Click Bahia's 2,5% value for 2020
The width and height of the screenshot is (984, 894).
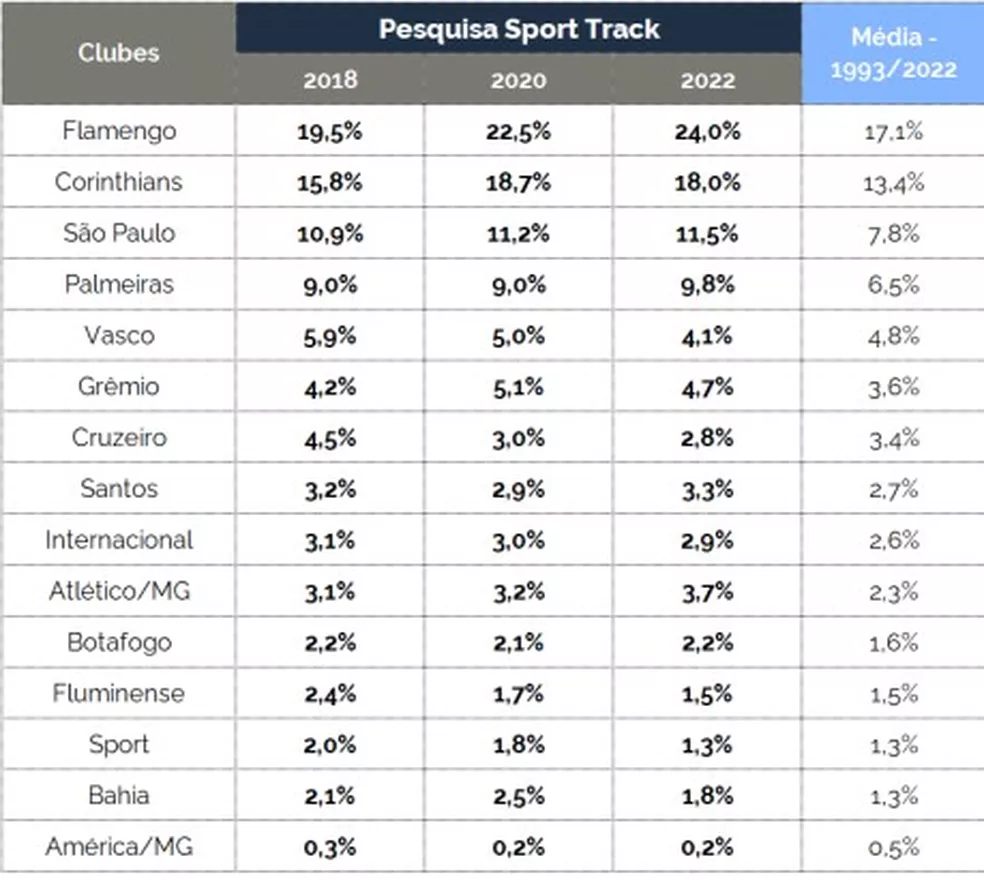click(x=518, y=796)
